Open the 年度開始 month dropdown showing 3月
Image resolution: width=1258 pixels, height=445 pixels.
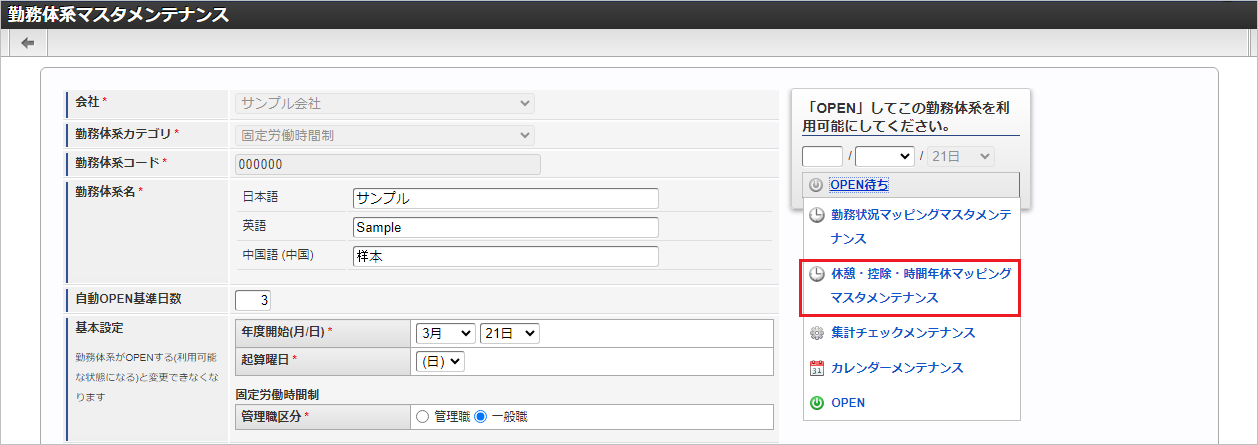coord(445,332)
